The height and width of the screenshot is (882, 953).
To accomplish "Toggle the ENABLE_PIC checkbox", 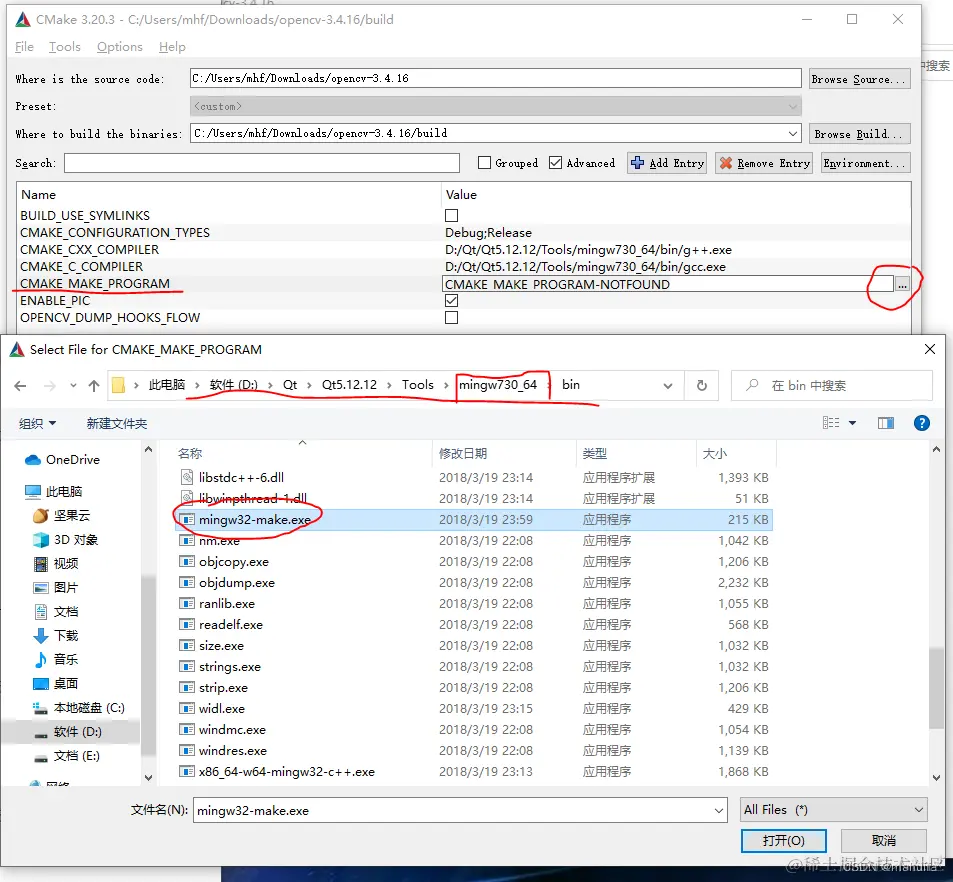I will pyautogui.click(x=451, y=301).
